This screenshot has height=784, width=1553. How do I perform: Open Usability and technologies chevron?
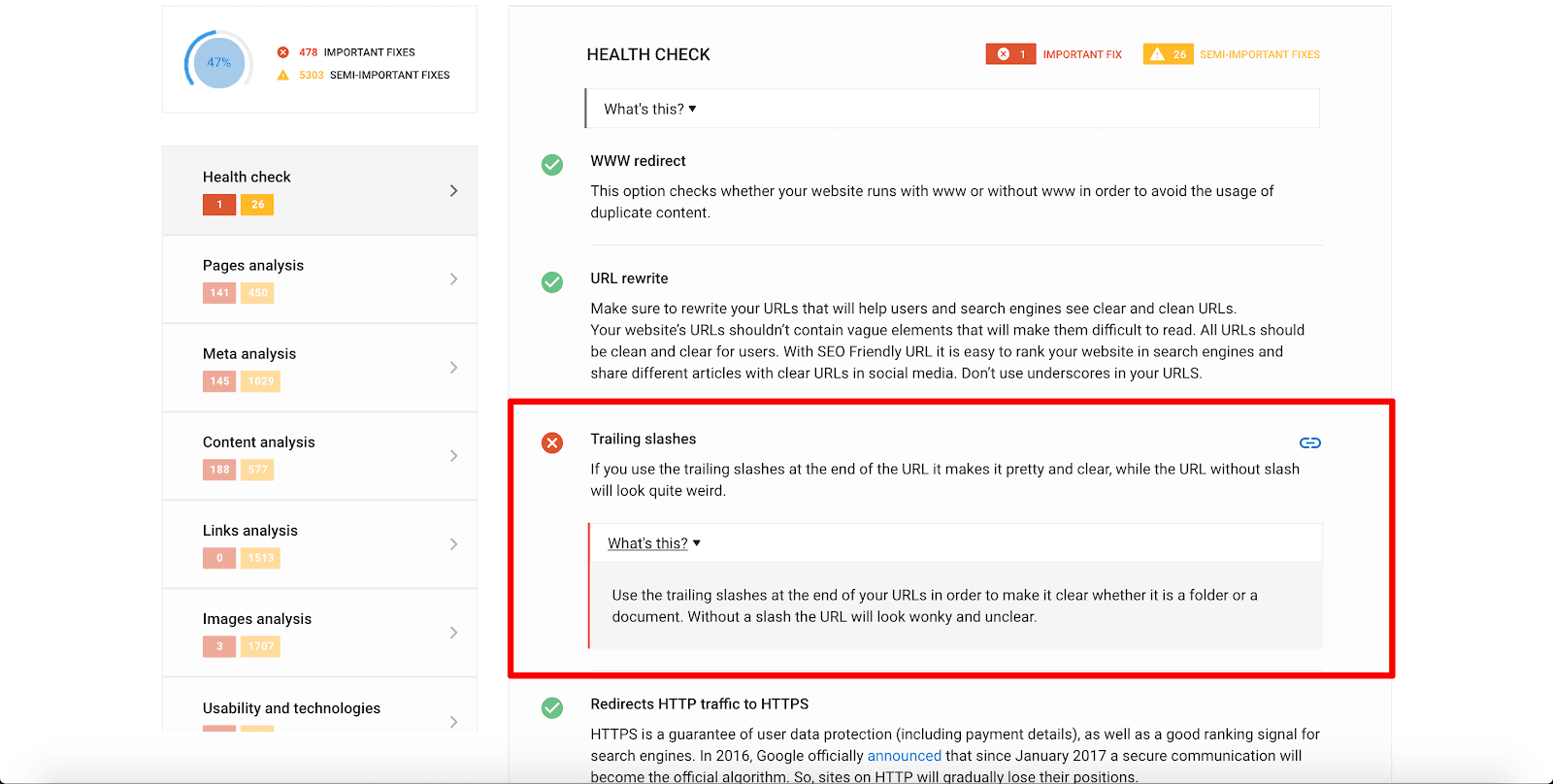click(x=453, y=722)
